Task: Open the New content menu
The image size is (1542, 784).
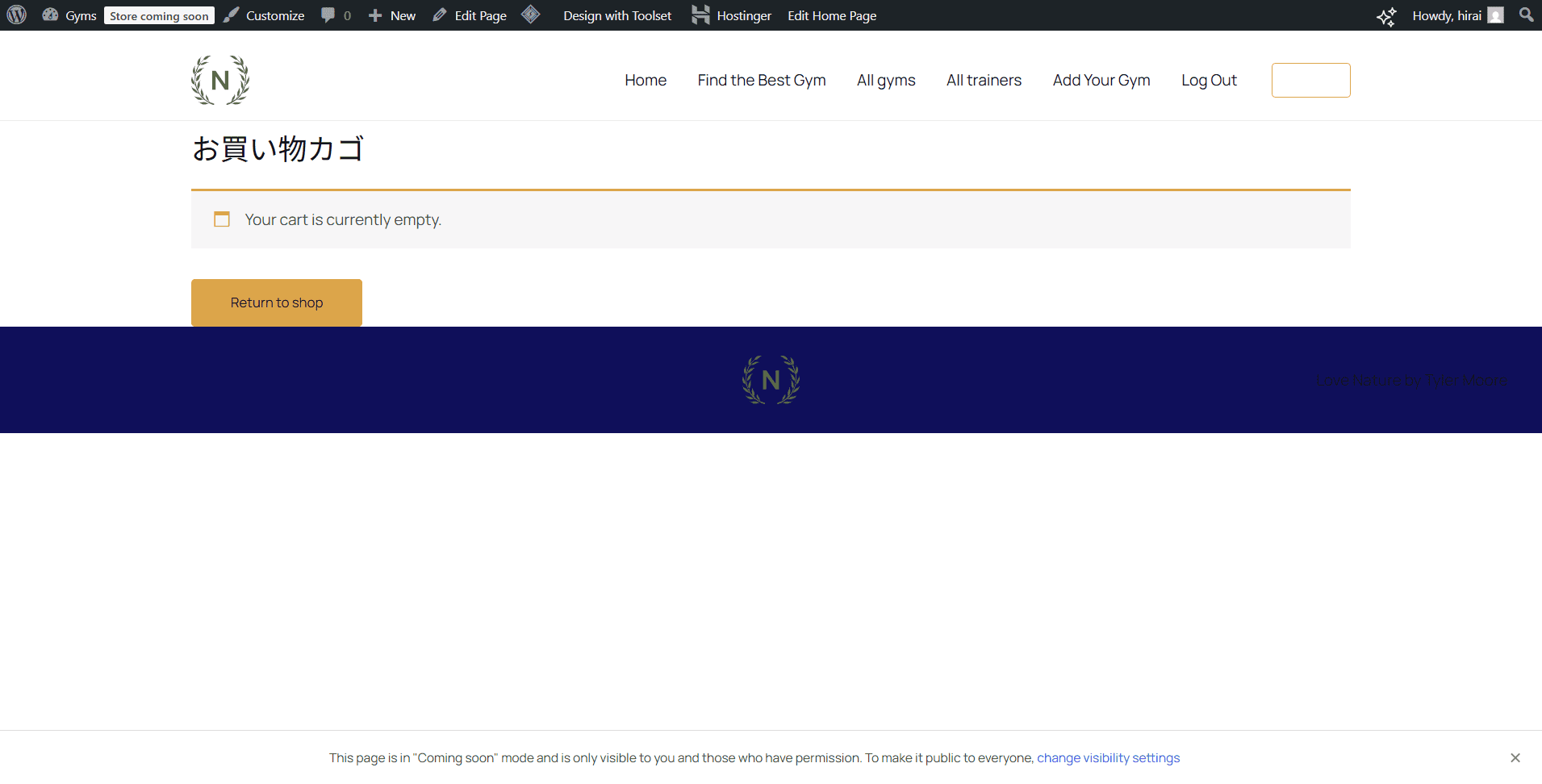Action: 392,15
